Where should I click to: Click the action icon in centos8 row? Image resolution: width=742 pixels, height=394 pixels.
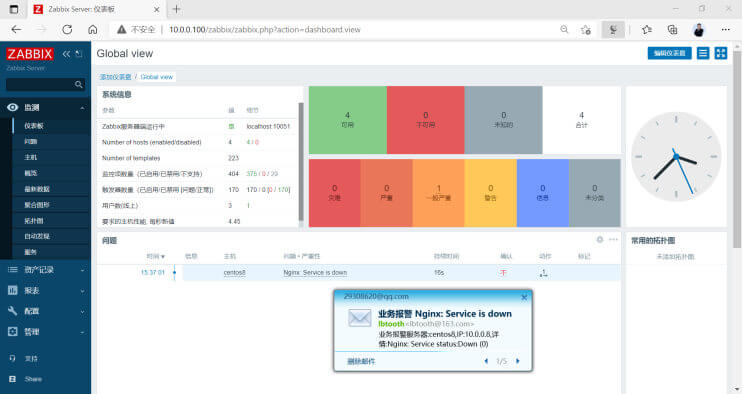point(544,273)
